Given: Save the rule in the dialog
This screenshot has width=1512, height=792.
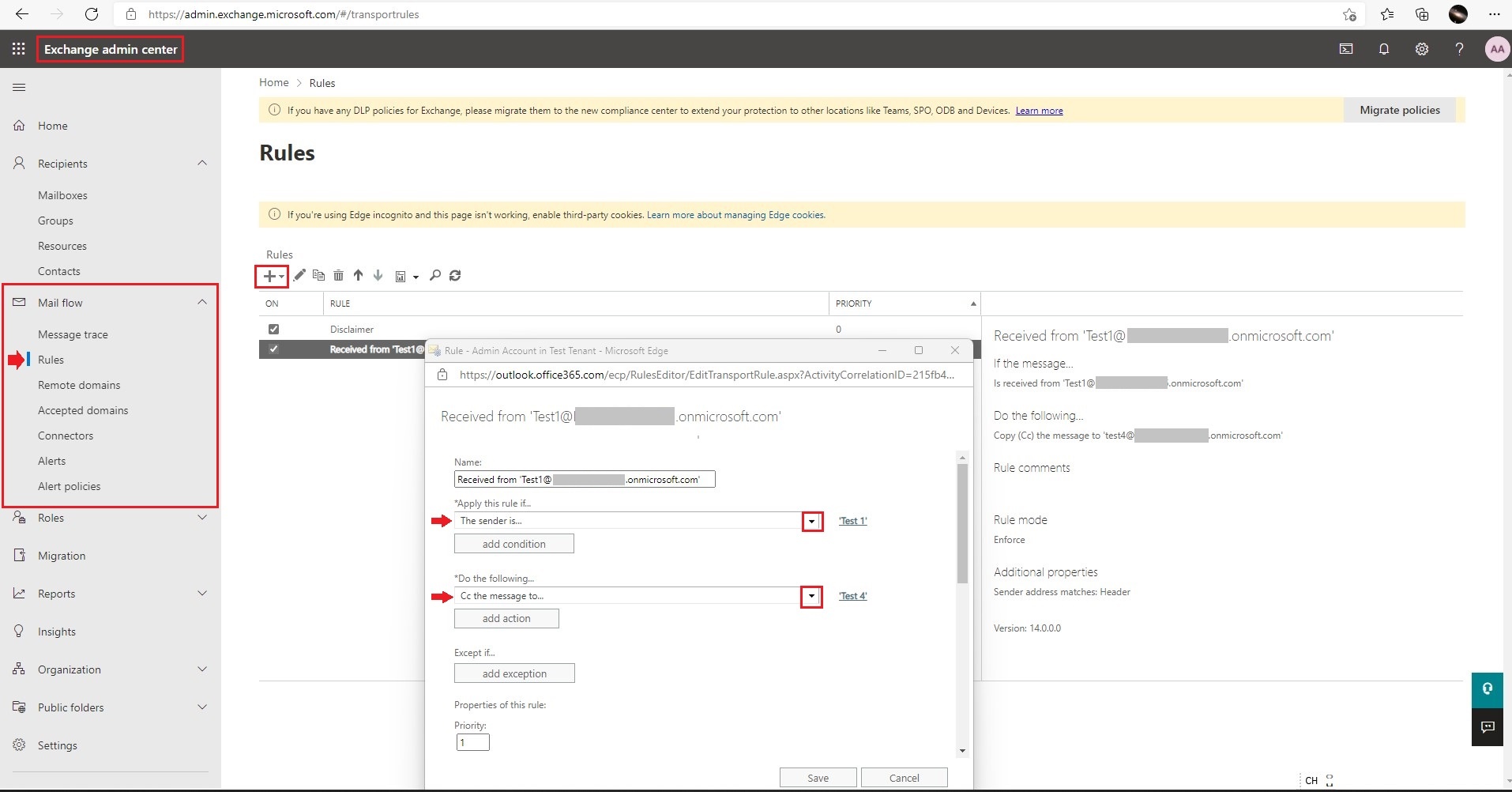Looking at the screenshot, I should pos(818,778).
